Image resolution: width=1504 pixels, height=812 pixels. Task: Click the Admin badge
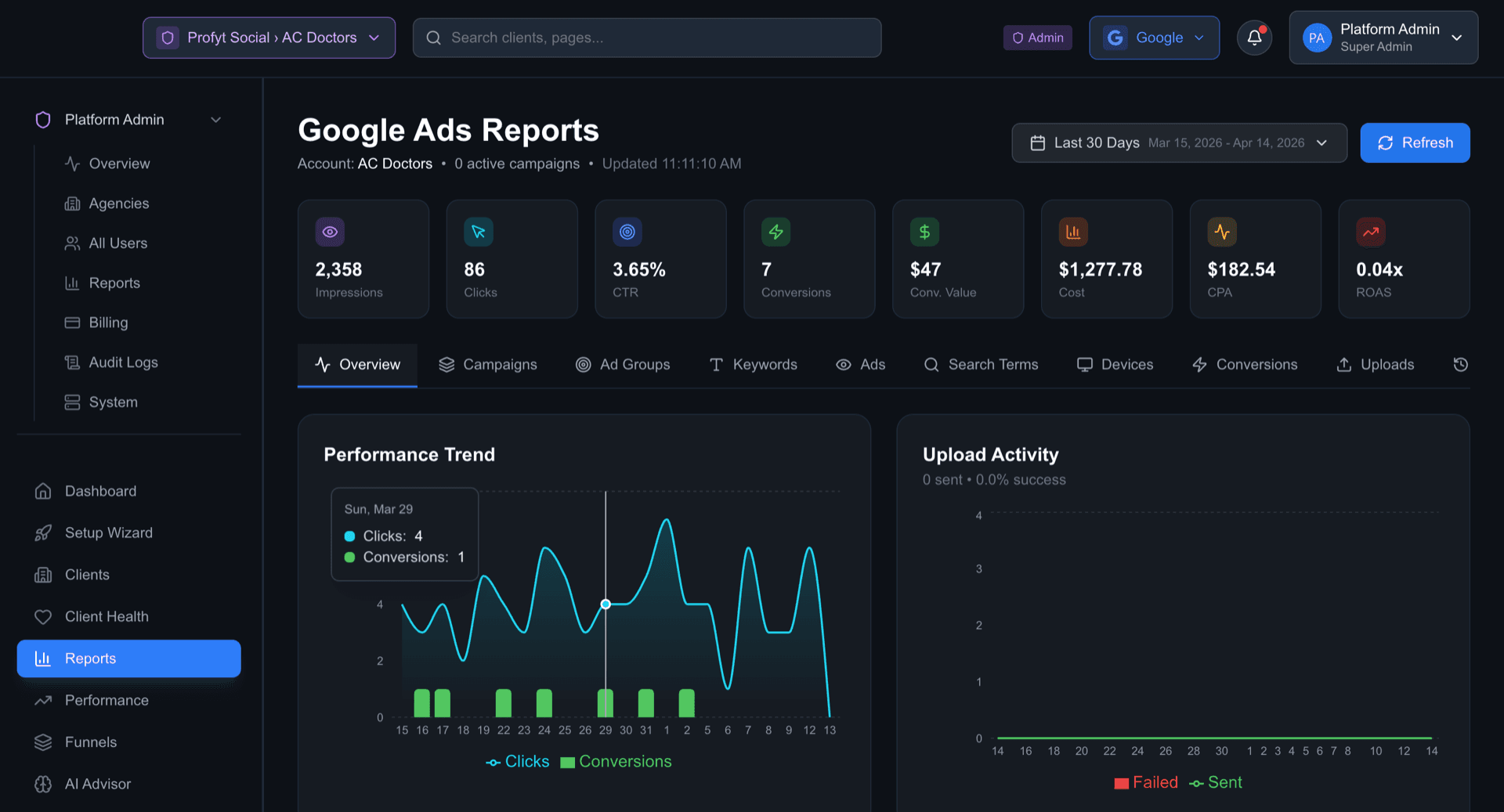coord(1038,38)
